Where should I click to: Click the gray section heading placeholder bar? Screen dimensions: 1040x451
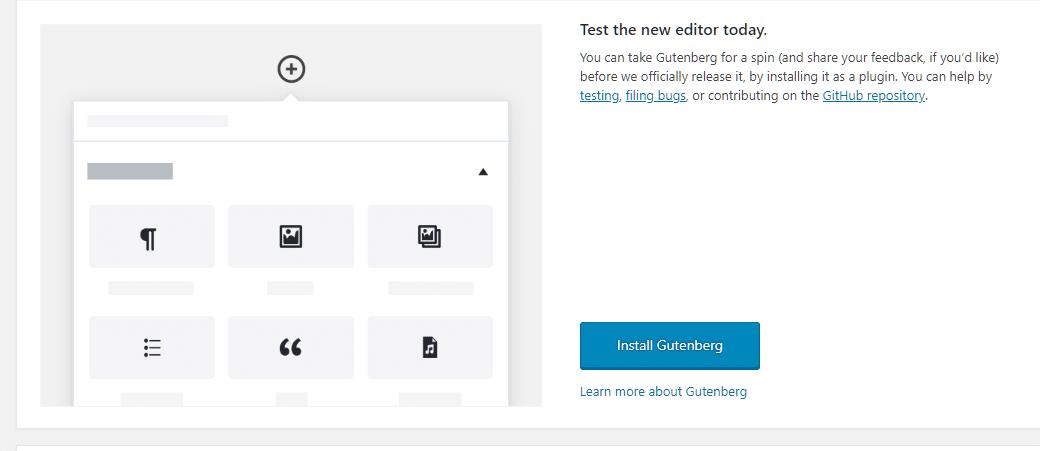tap(130, 171)
